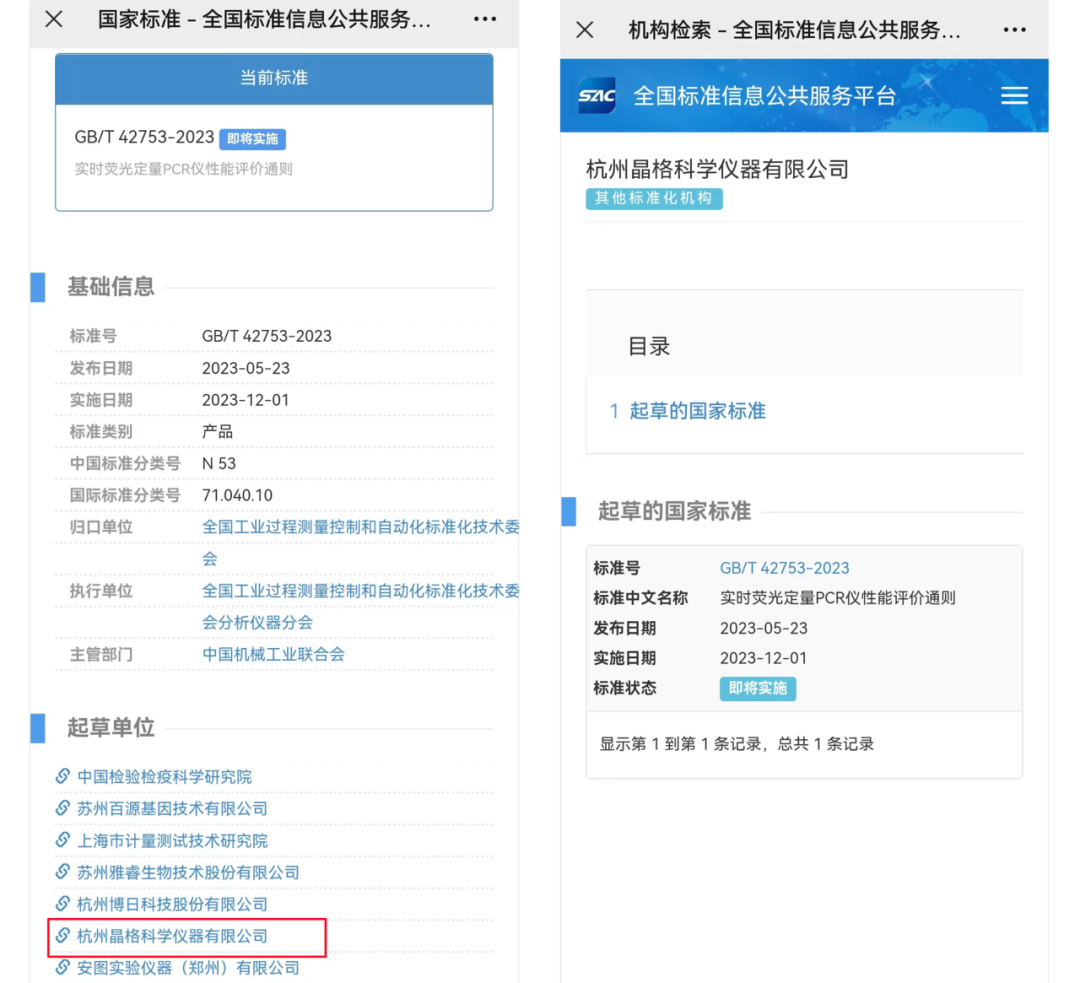Open 苏州雅睿生物技术股份有限公司 link
This screenshot has height=983, width=1080.
click(188, 872)
